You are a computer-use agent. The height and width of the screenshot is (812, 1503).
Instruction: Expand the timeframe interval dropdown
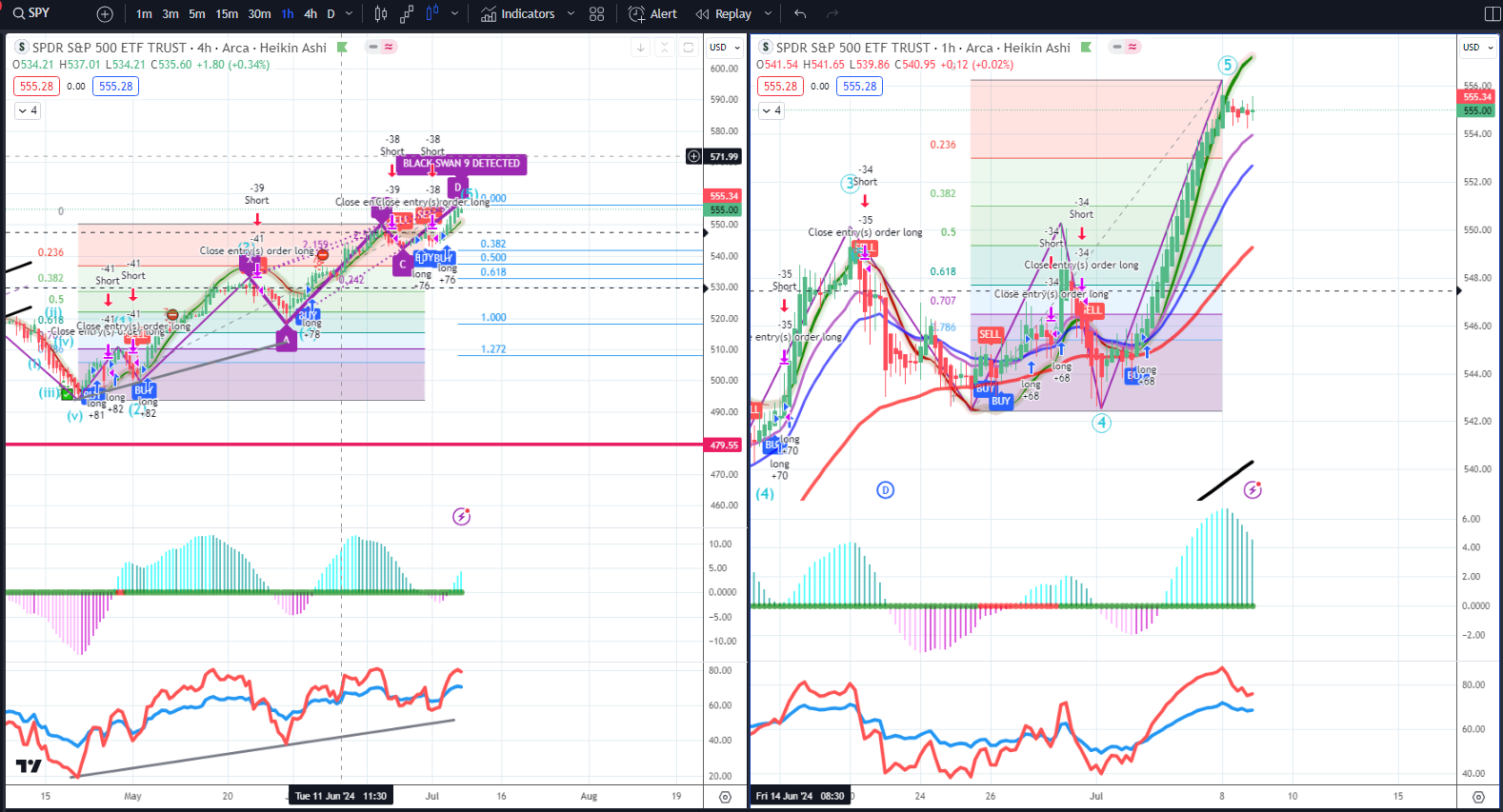tap(349, 14)
